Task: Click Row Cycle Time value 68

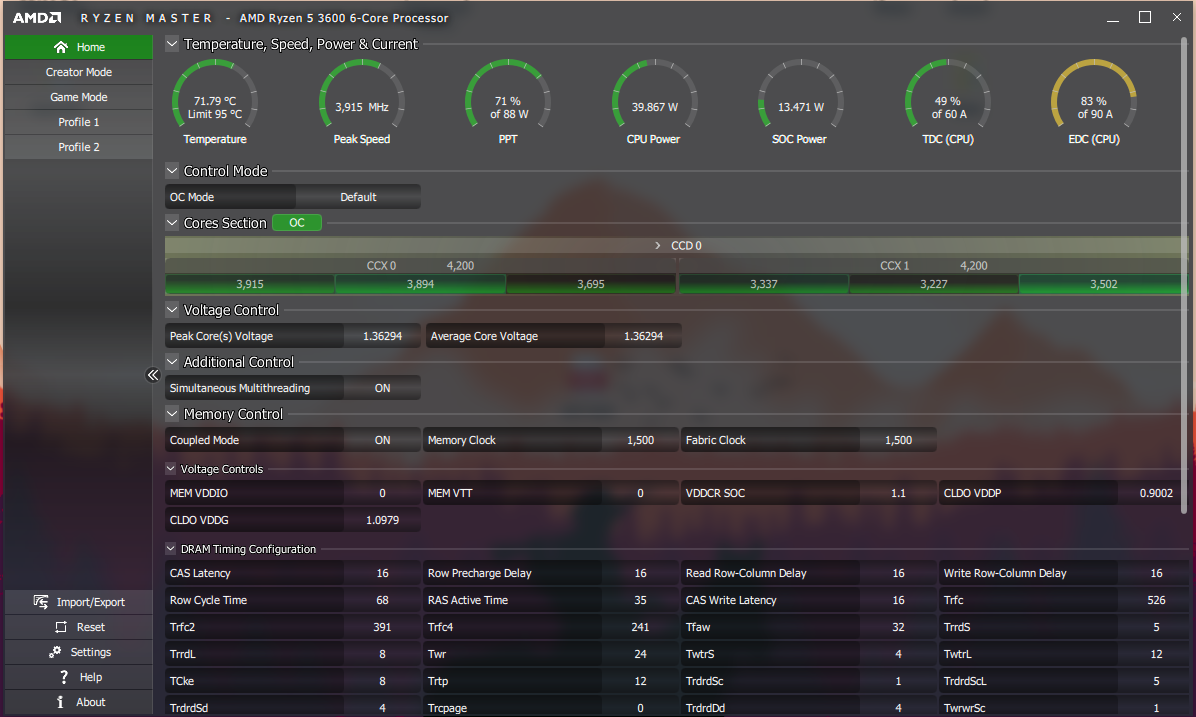Action: pyautogui.click(x=382, y=600)
